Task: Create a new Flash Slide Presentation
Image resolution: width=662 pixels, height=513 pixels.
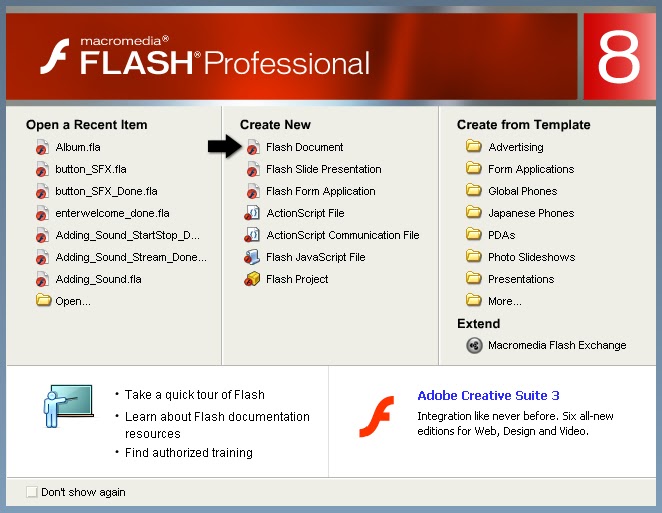Action: [323, 169]
